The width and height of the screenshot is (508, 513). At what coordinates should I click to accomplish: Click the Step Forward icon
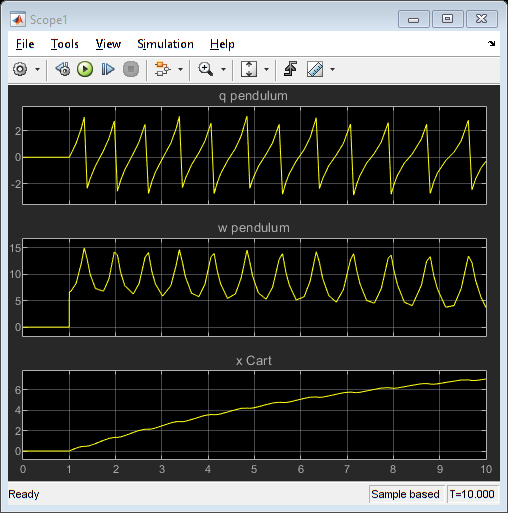coord(108,69)
